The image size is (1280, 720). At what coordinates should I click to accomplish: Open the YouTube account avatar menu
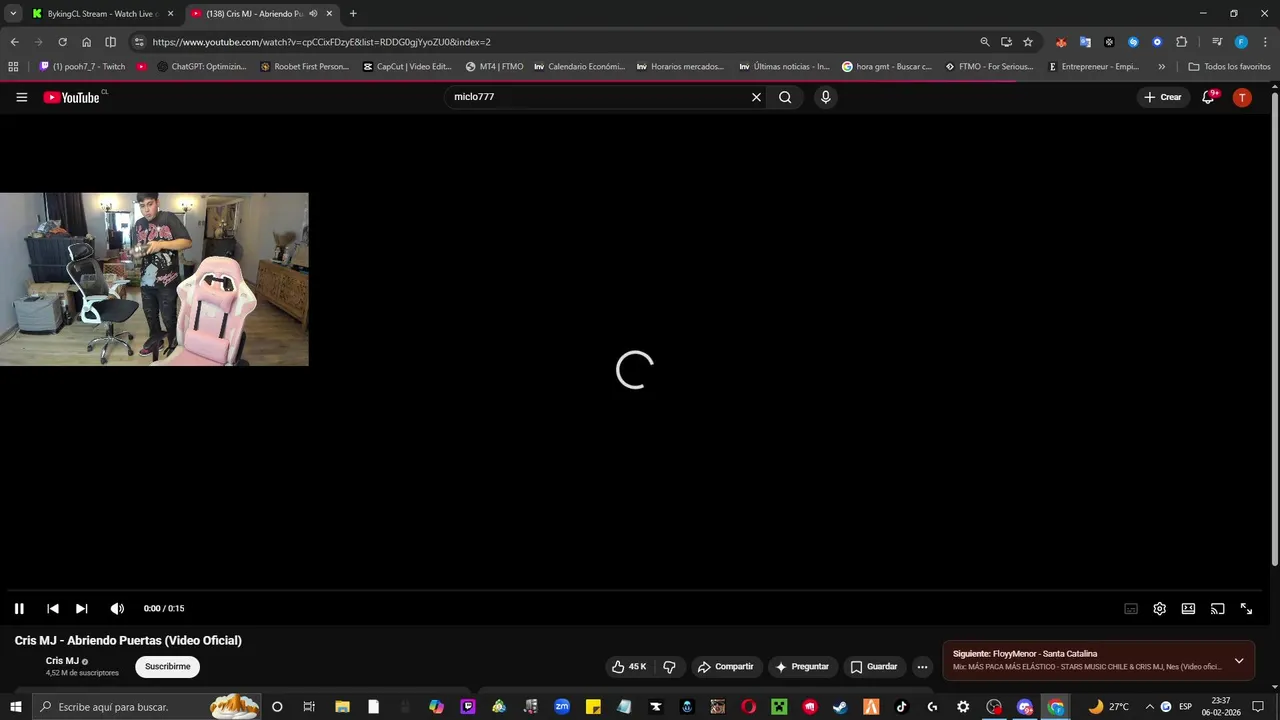[x=1242, y=97]
